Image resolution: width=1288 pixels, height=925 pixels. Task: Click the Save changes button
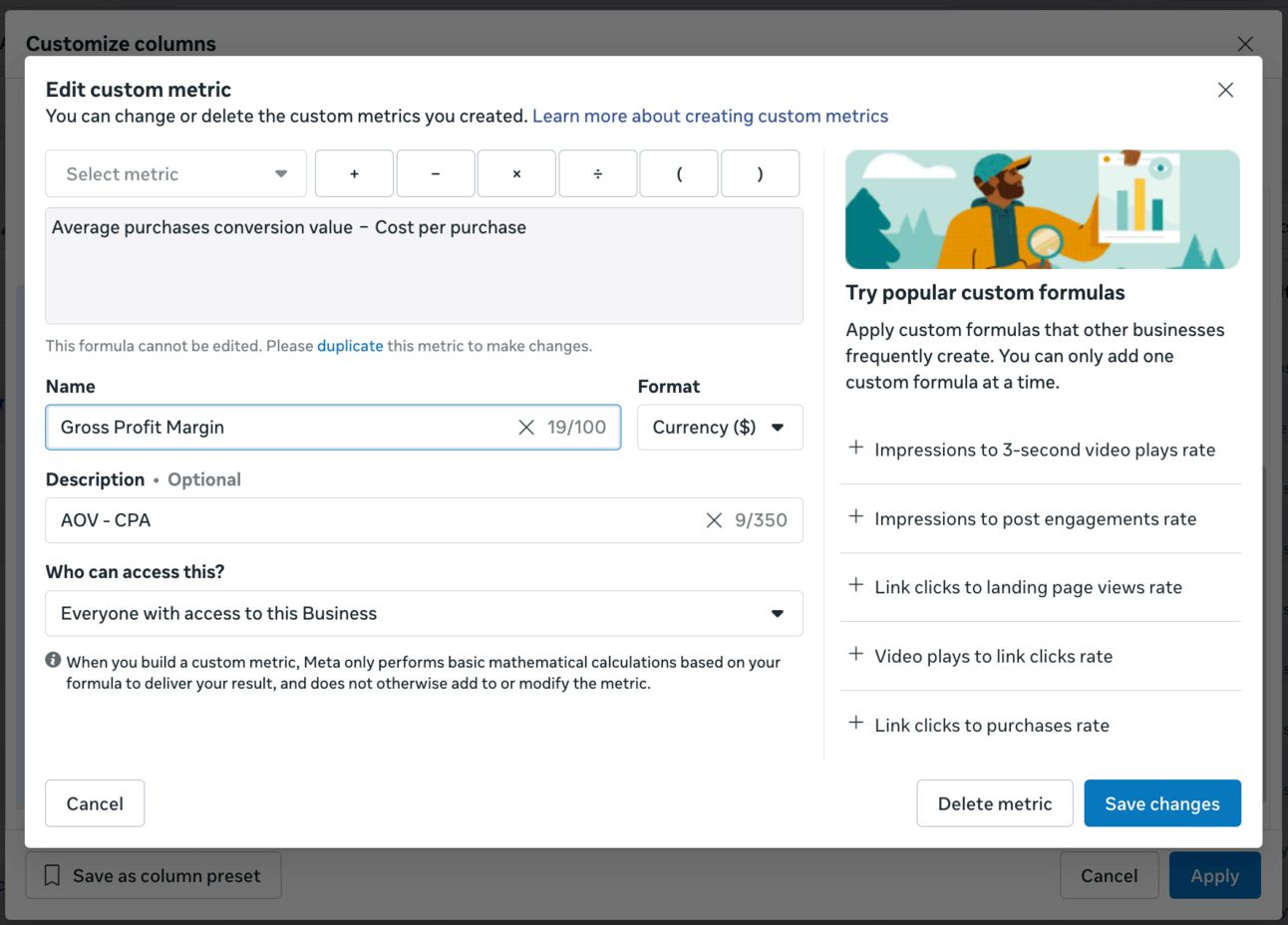pos(1162,803)
